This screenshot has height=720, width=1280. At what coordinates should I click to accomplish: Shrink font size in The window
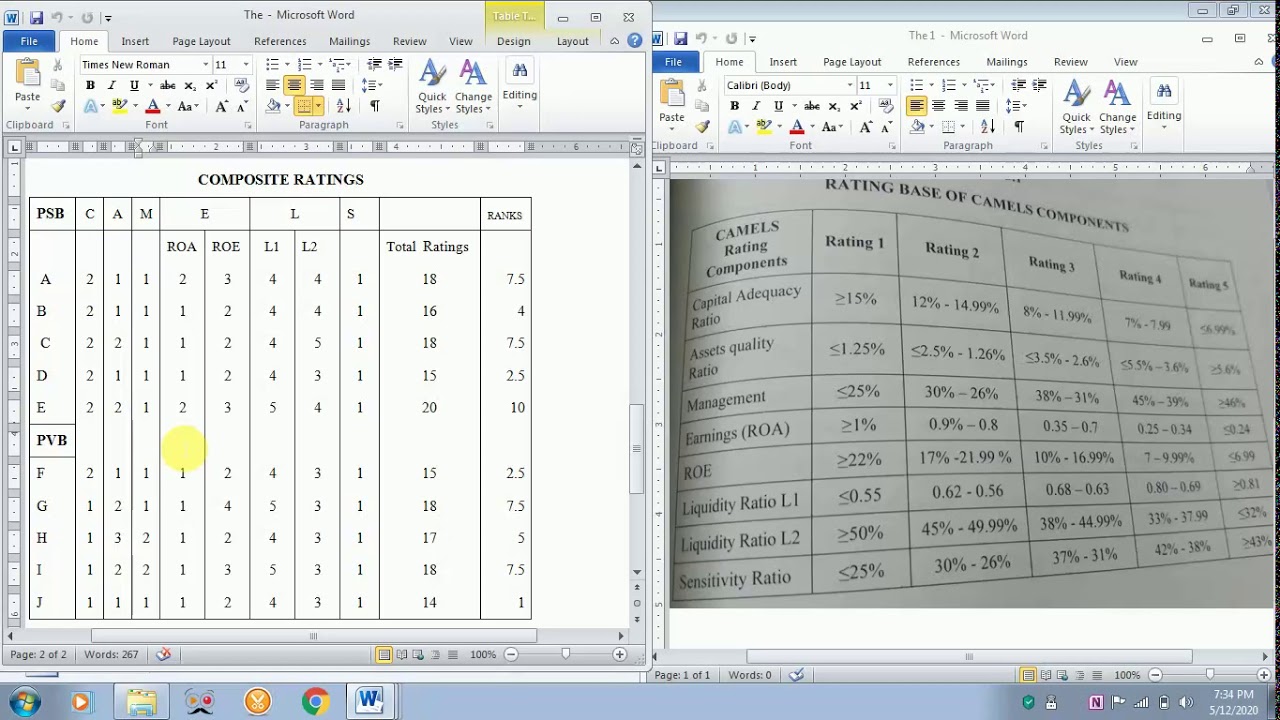click(x=243, y=106)
